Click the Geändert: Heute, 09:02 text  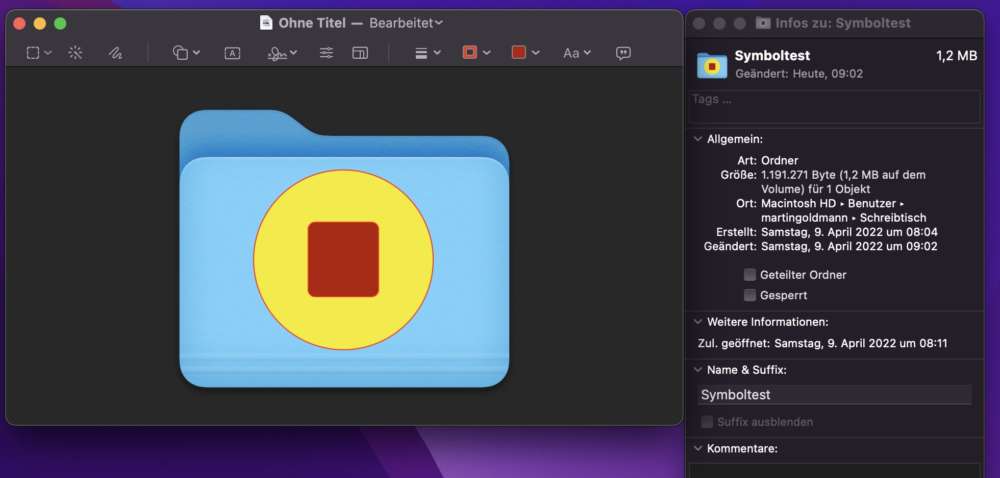(x=799, y=74)
